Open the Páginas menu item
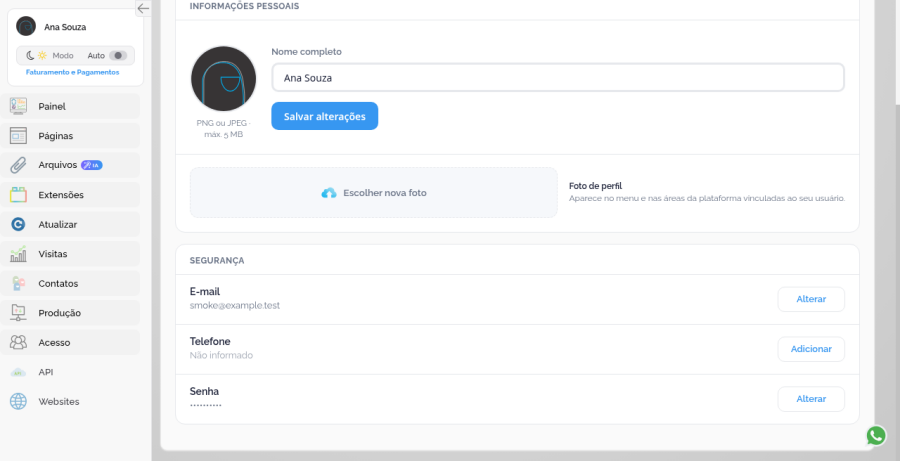Image resolution: width=900 pixels, height=461 pixels. pos(70,135)
